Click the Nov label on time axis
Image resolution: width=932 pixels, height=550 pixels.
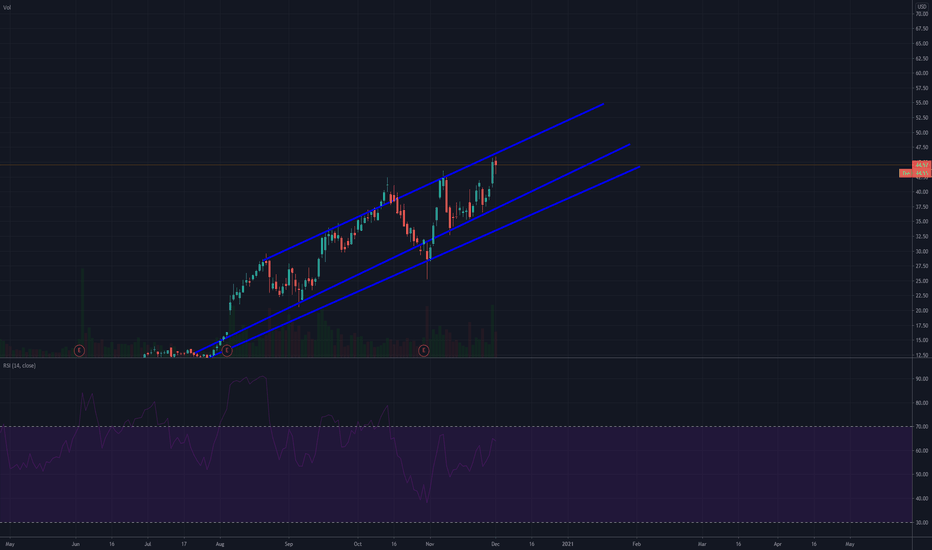[430, 544]
